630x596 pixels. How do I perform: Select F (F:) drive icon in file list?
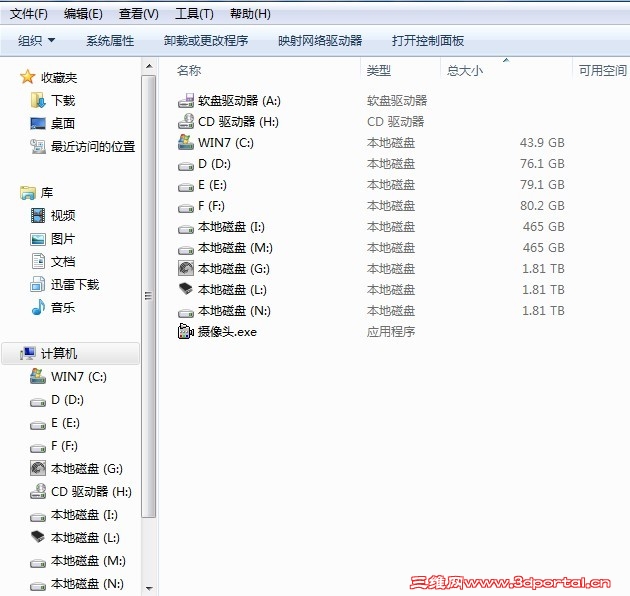click(186, 207)
